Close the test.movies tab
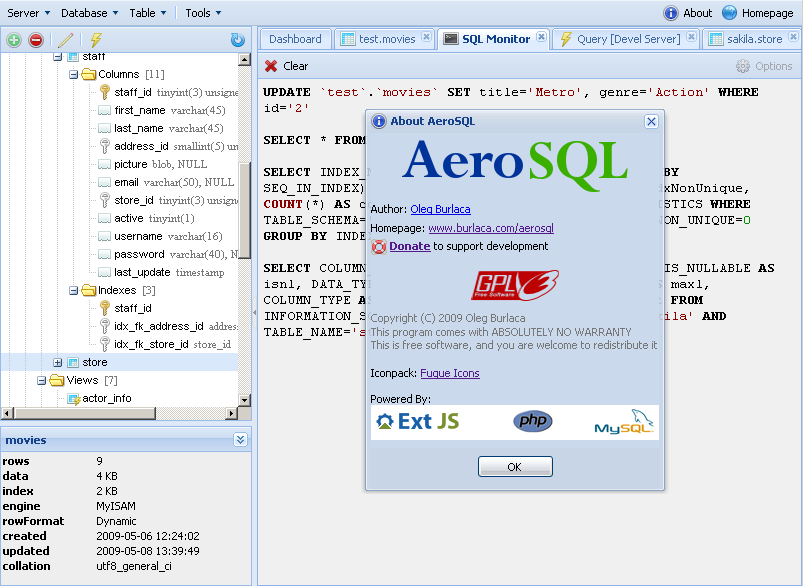The height and width of the screenshot is (586, 803). point(426,36)
